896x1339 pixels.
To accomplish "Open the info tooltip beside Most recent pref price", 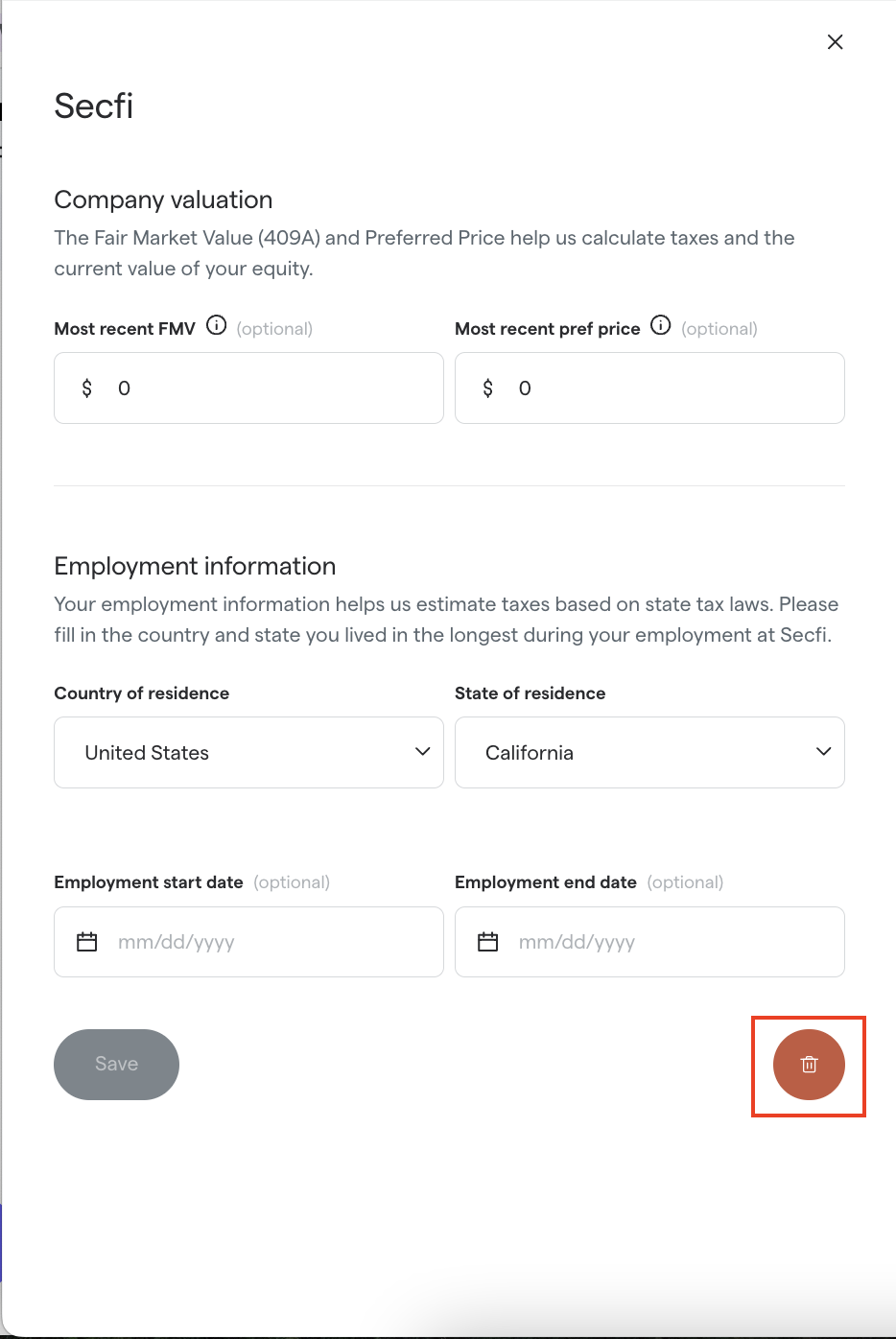I will click(660, 325).
